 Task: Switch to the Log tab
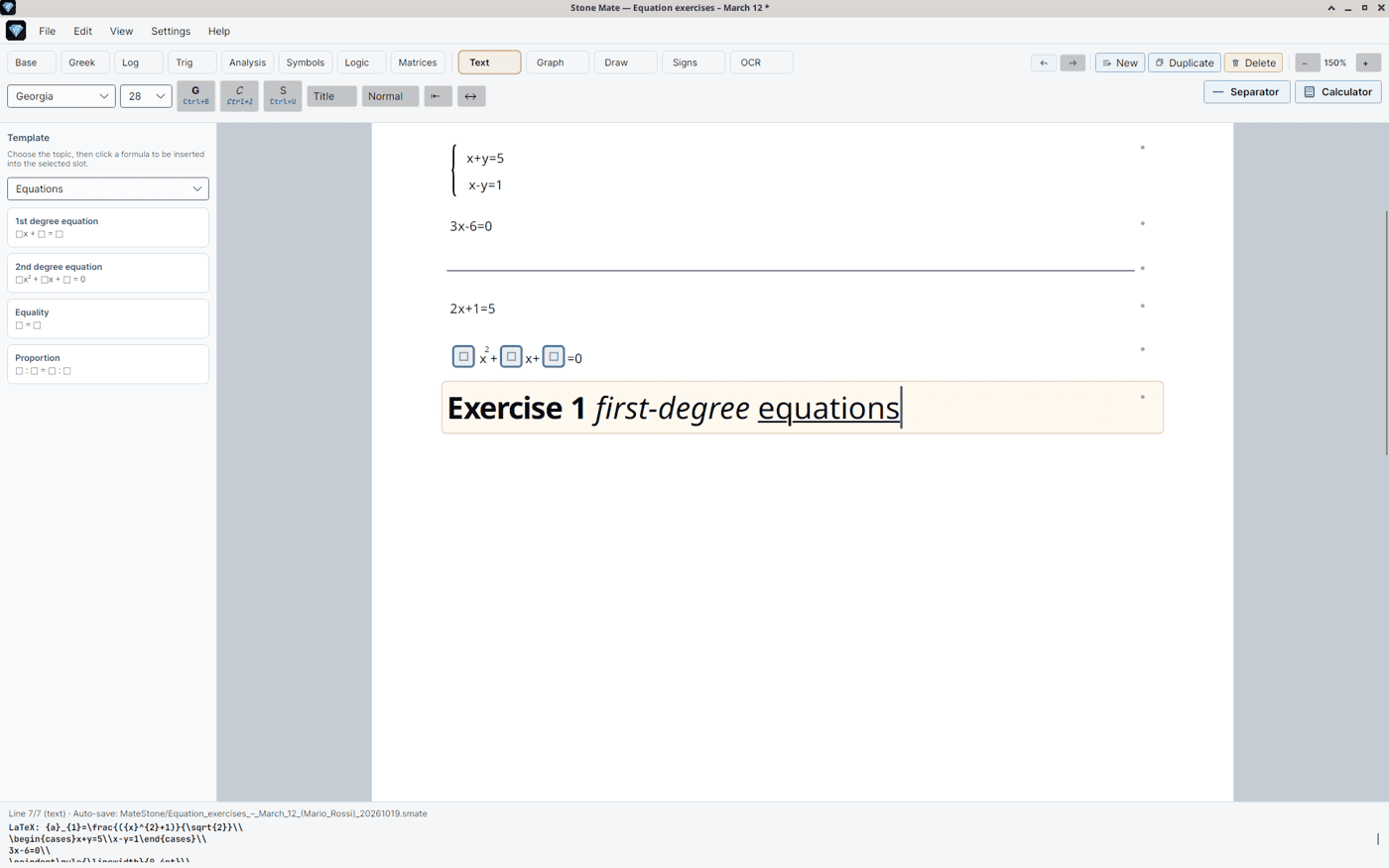point(138,62)
